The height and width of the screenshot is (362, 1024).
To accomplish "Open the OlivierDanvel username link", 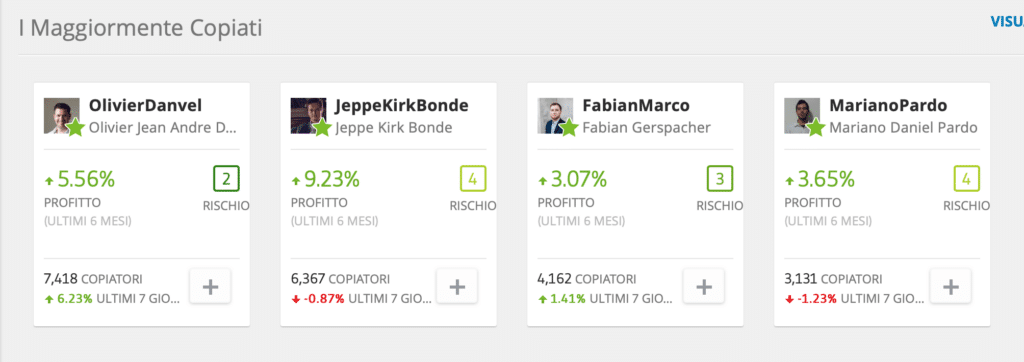I will [145, 106].
